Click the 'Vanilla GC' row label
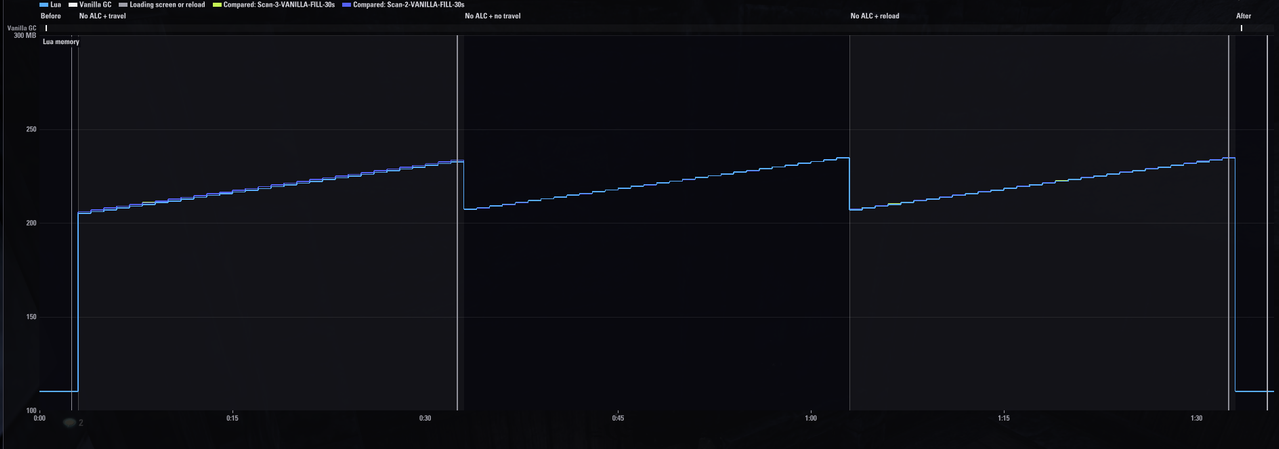This screenshot has width=1279, height=449. [x=22, y=28]
